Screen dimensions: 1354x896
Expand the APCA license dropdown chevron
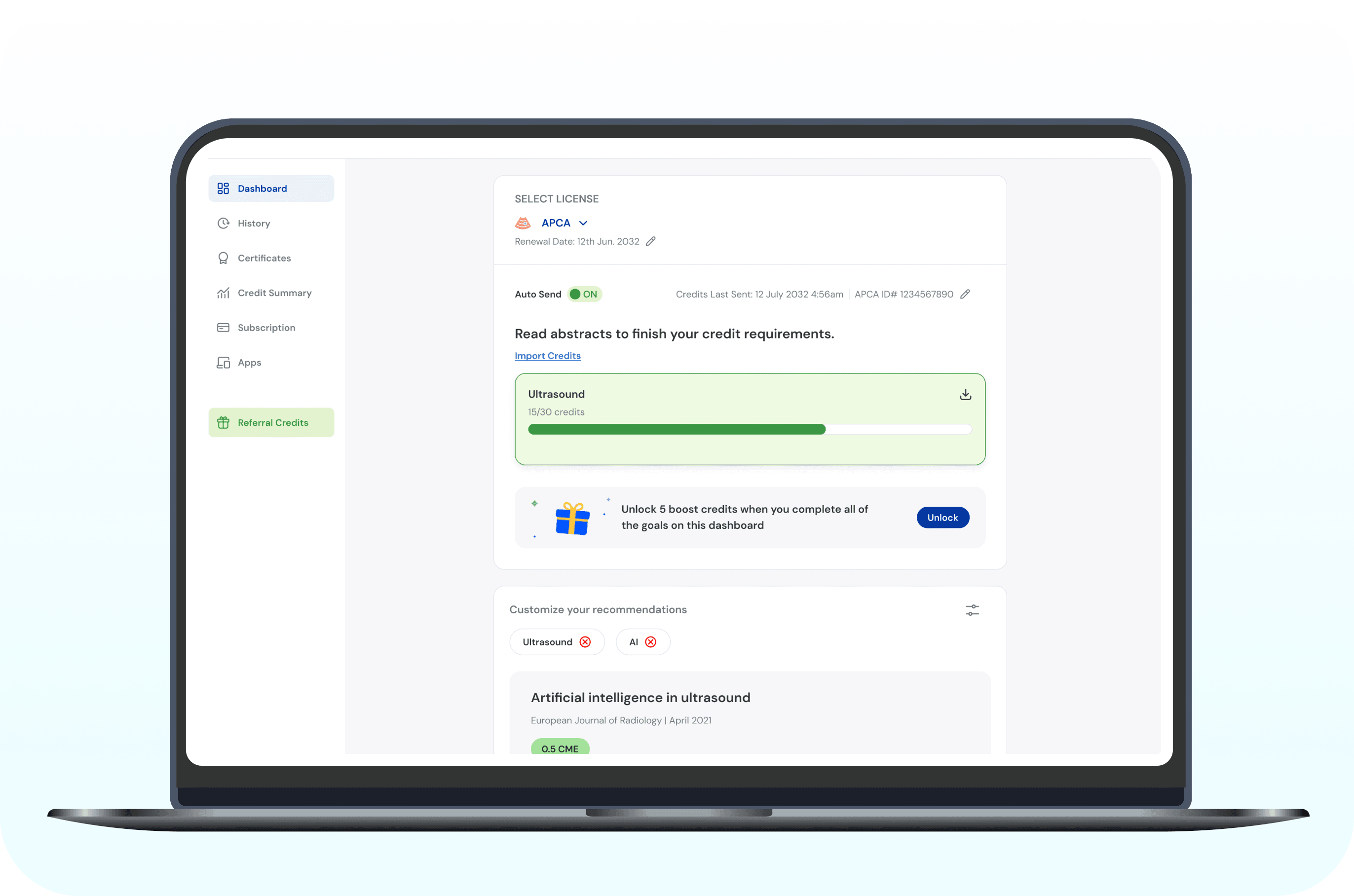click(x=583, y=224)
